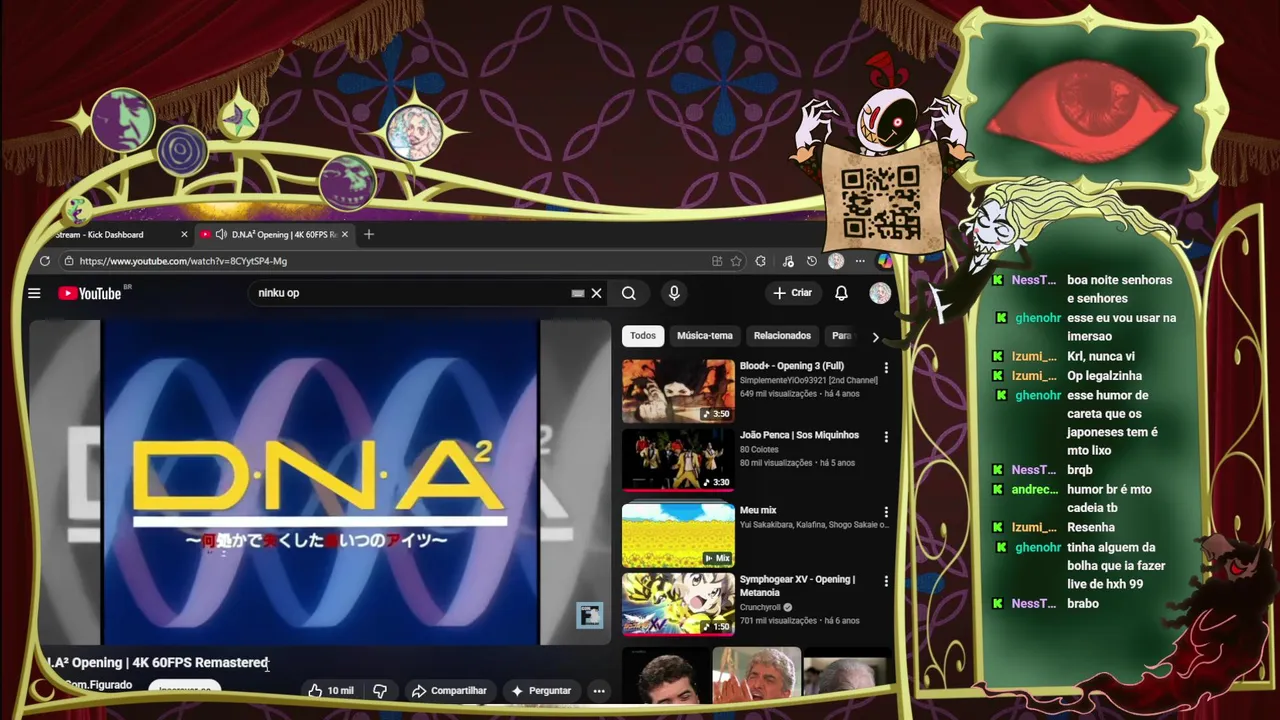Screen dimensions: 1280x720
Task: Open João Penca Sos Miquinhos thumbnail
Action: point(678,460)
